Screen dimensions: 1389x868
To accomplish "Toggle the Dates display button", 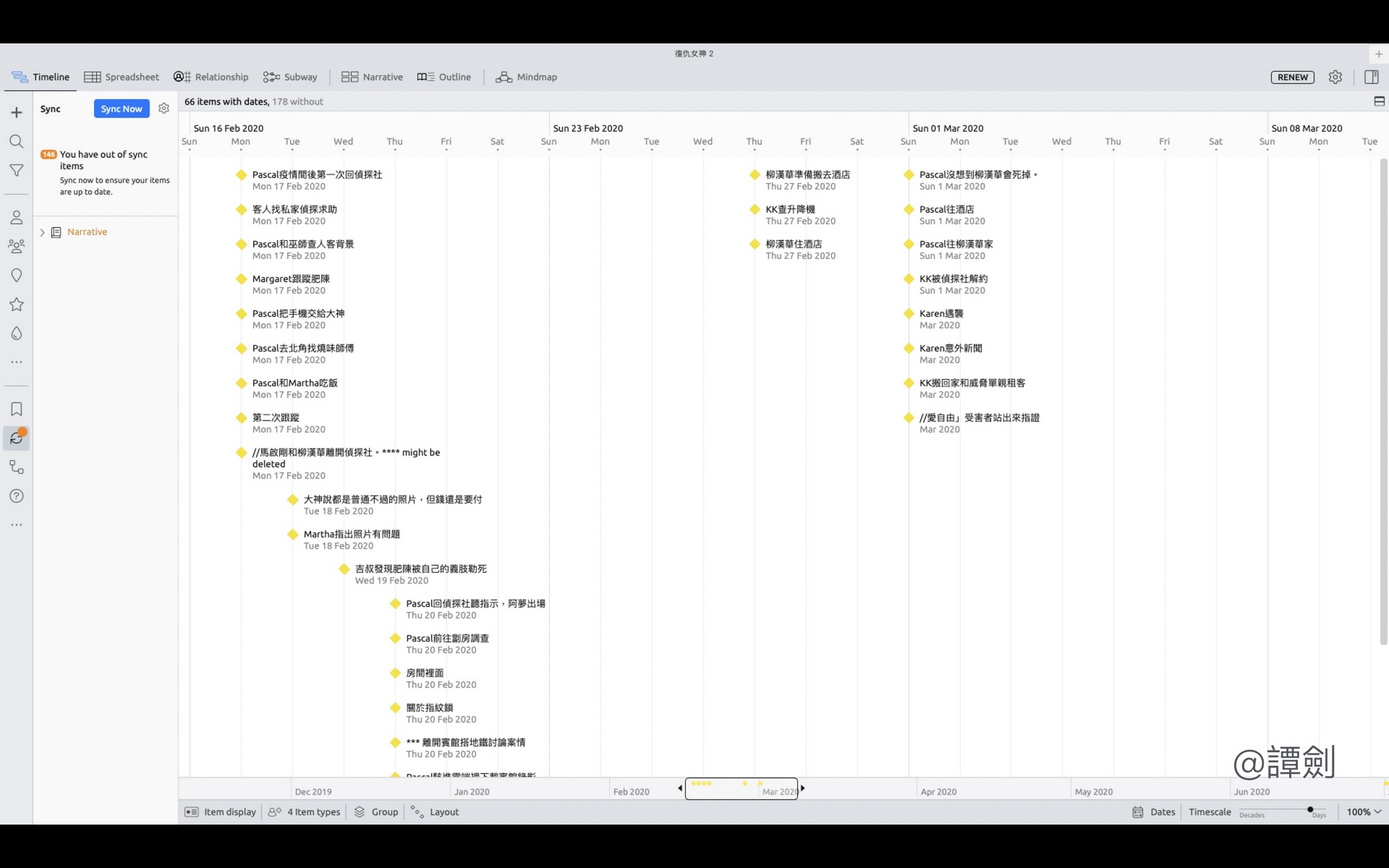I will click(1154, 812).
